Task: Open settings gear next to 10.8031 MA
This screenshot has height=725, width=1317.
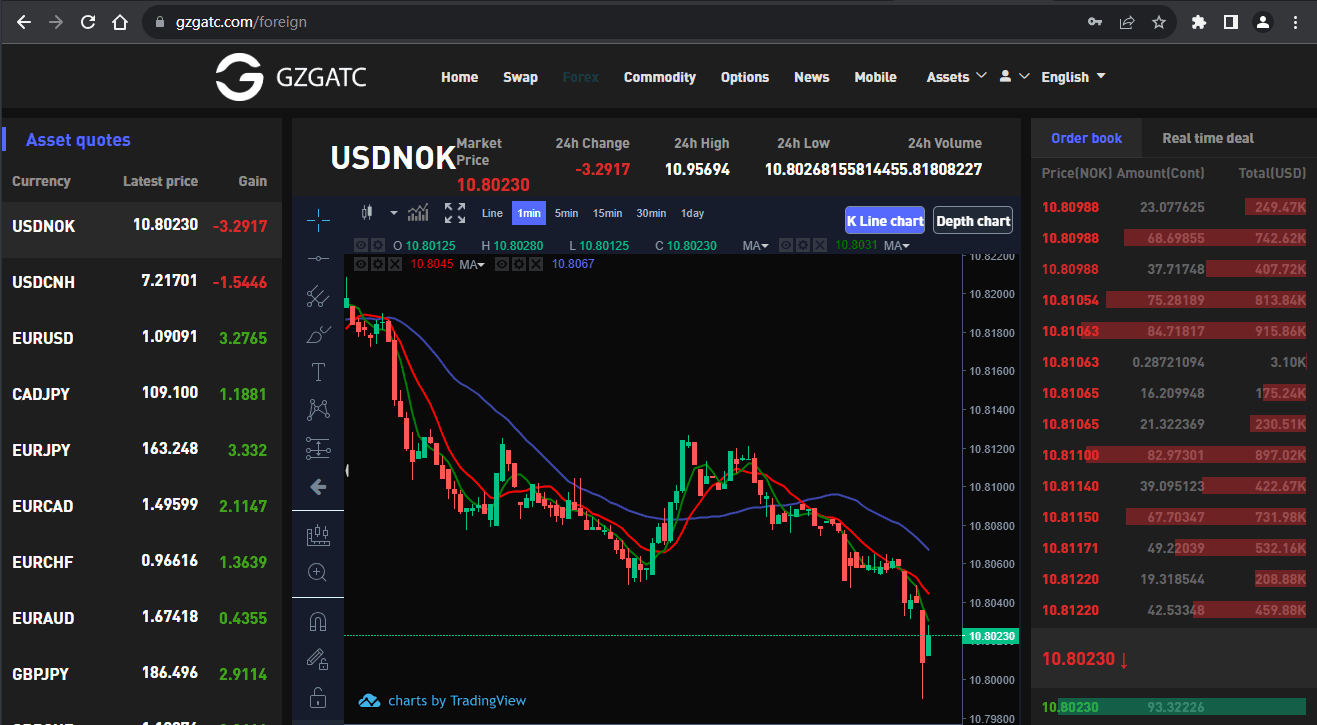Action: [802, 246]
